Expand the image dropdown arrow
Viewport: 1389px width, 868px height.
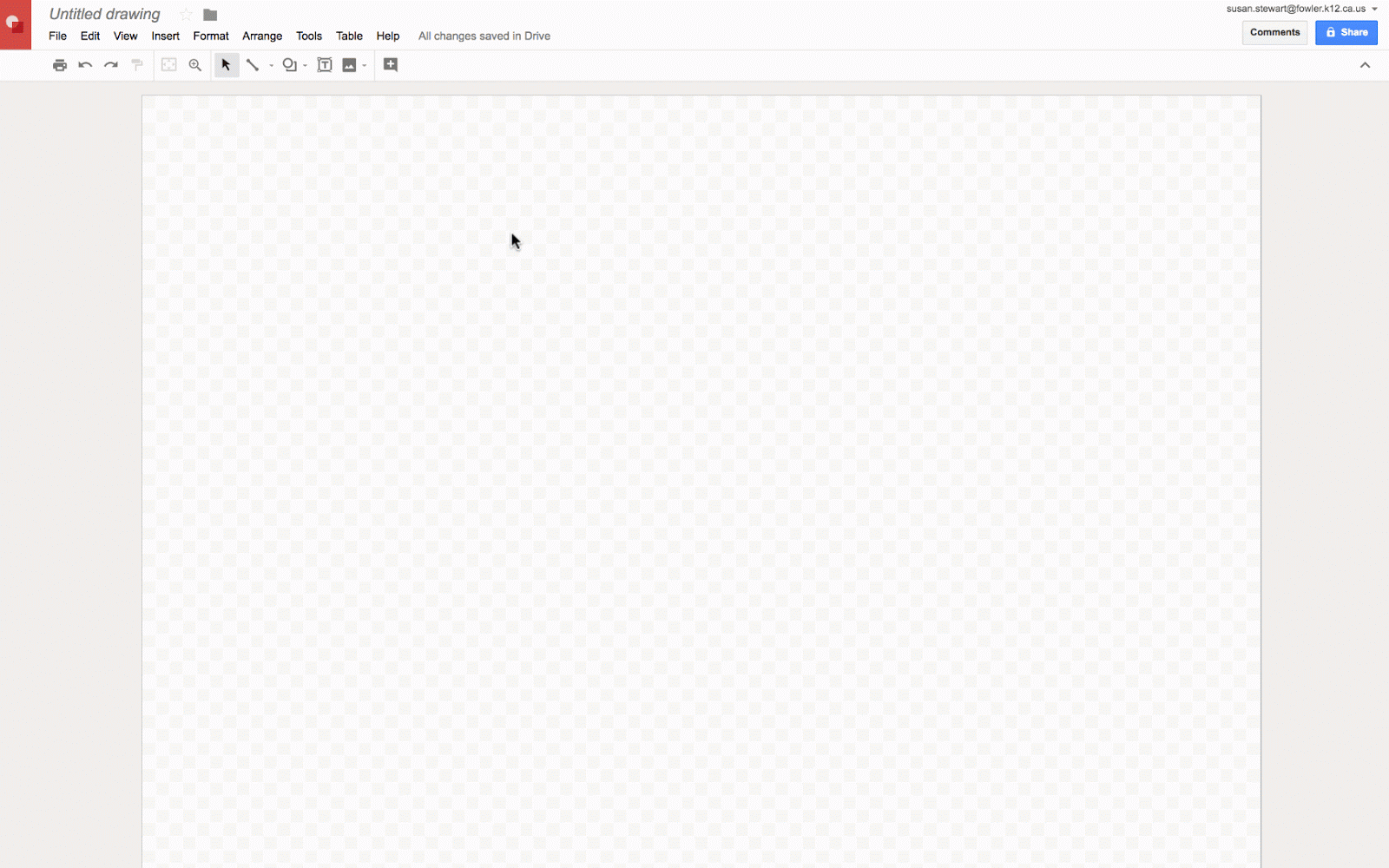[365, 66]
